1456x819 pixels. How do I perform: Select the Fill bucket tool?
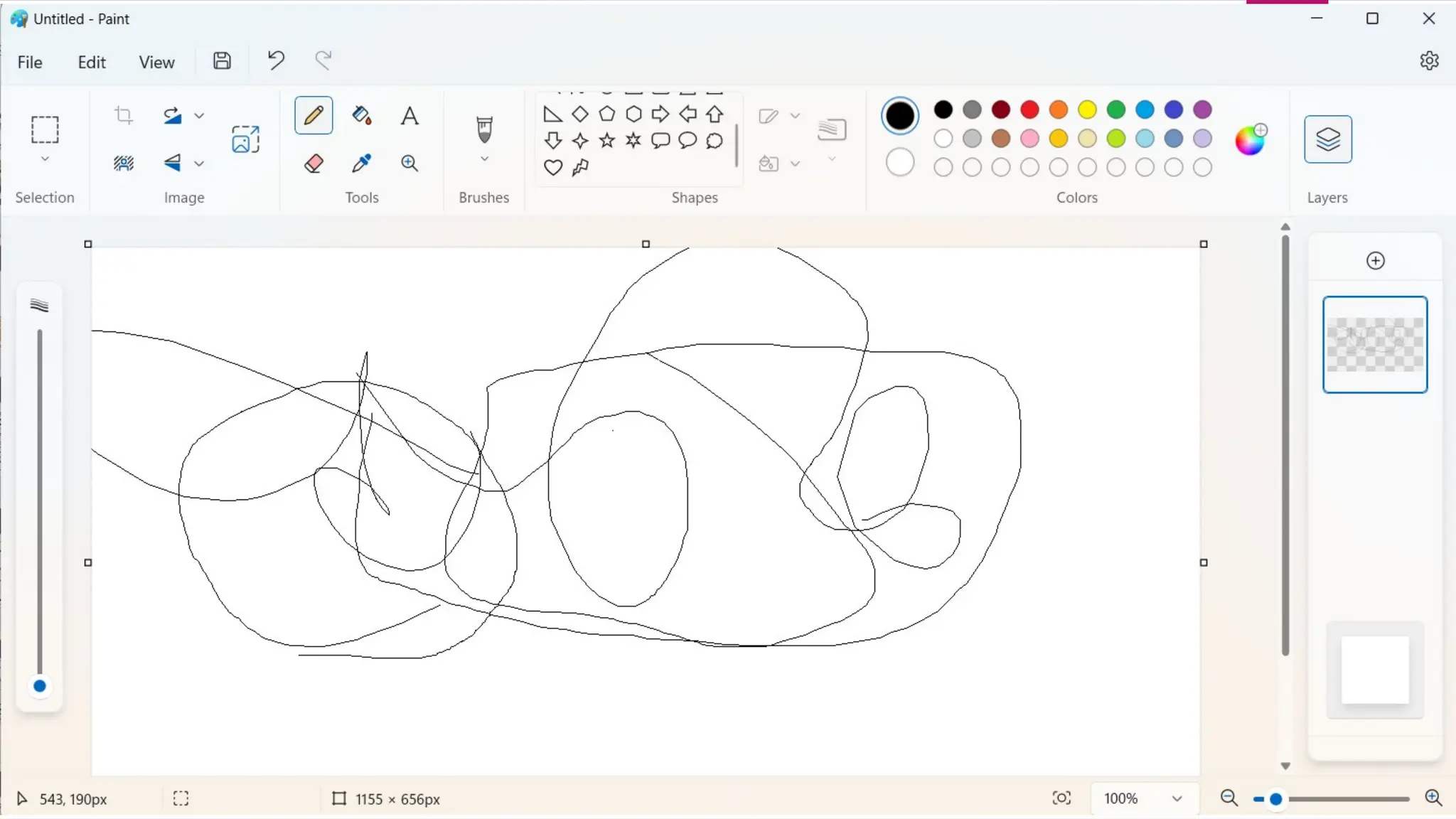(361, 116)
